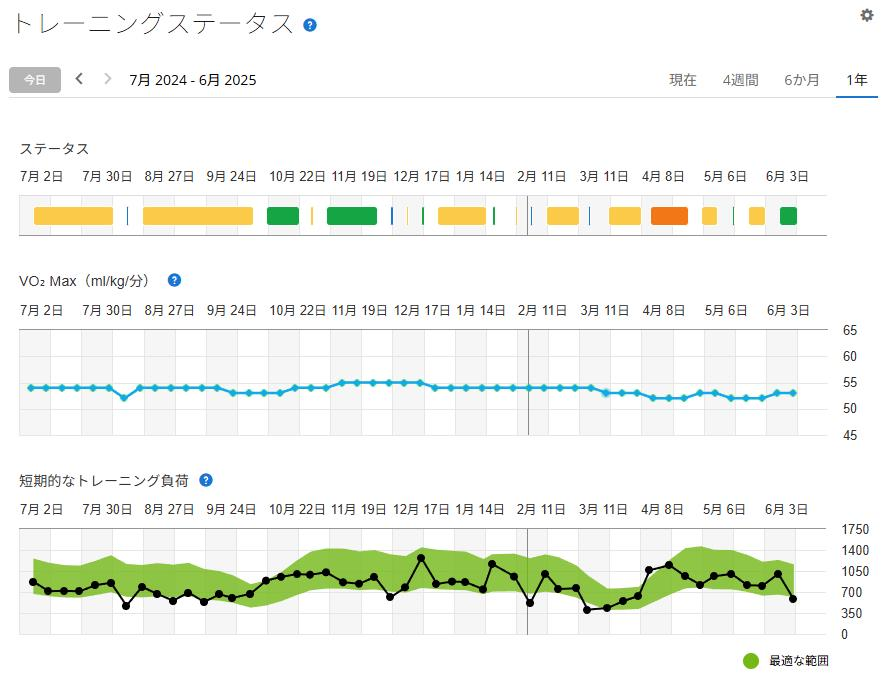Click the long yellow status bar near 8月 27日
Image resolution: width=890 pixels, height=686 pixels.
tap(198, 216)
